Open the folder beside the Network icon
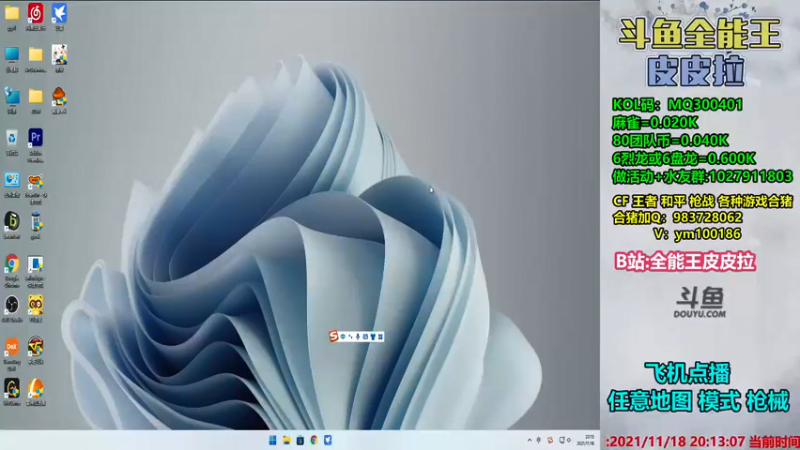 (x=35, y=99)
